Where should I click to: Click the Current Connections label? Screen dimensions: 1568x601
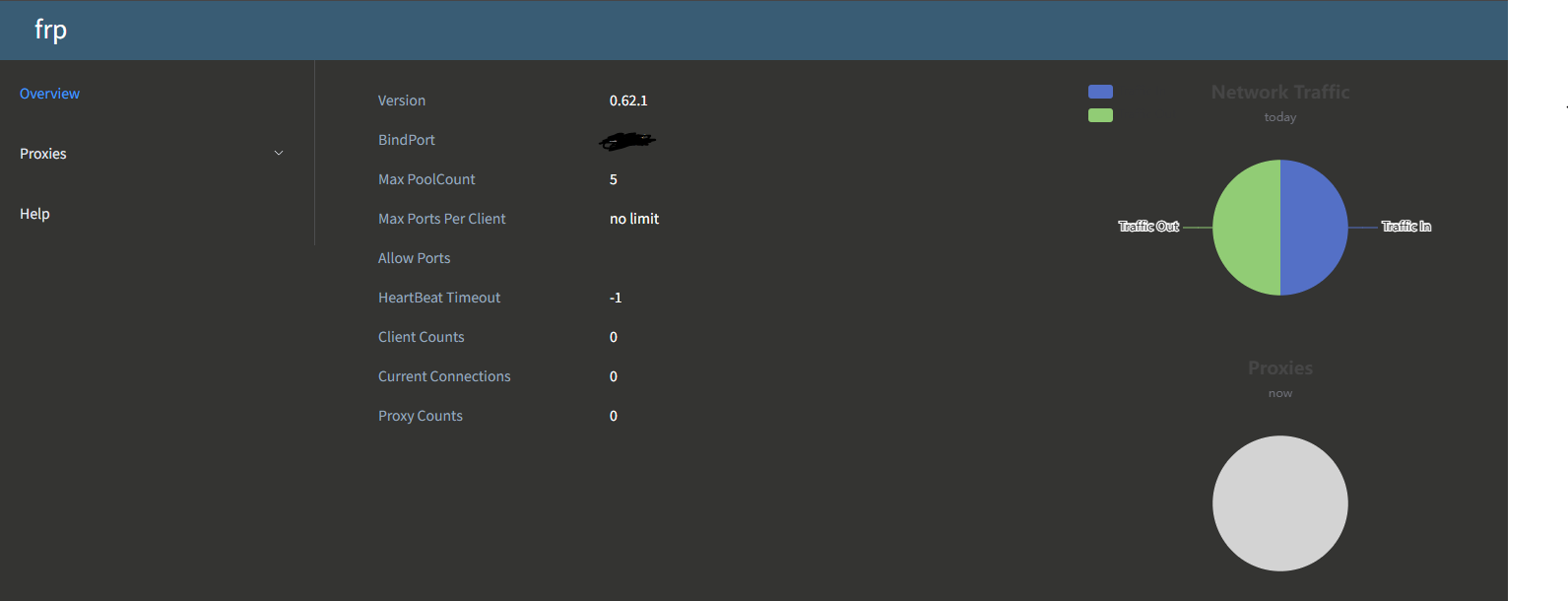444,376
